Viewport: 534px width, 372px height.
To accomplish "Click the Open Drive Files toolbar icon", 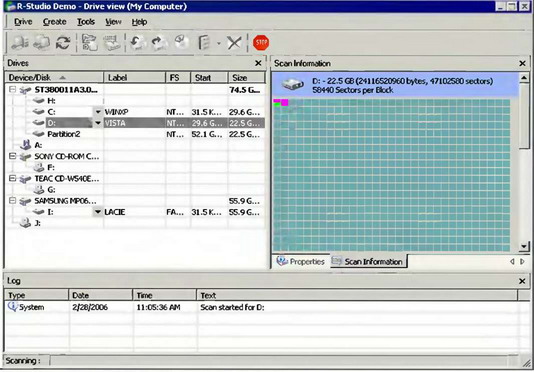I will [90, 43].
